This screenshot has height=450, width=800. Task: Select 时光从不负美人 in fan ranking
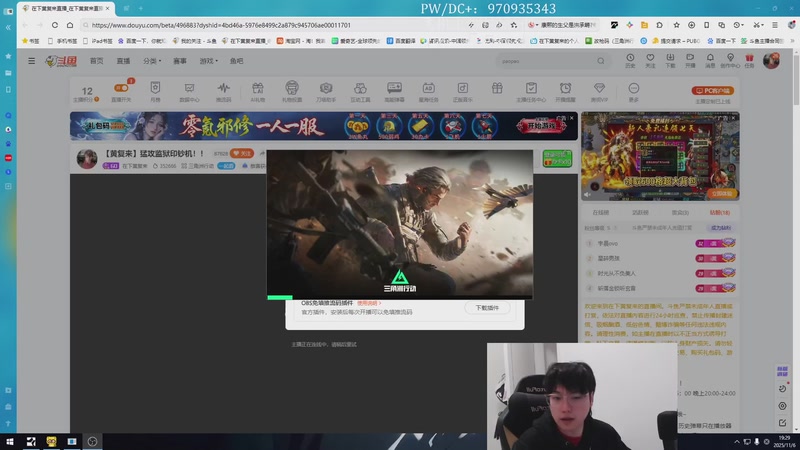click(x=616, y=273)
